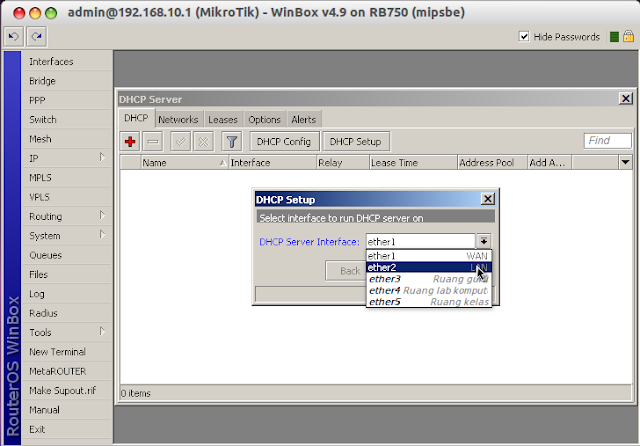Click the Find search field
Screen dimensions: 640x446
(607, 141)
